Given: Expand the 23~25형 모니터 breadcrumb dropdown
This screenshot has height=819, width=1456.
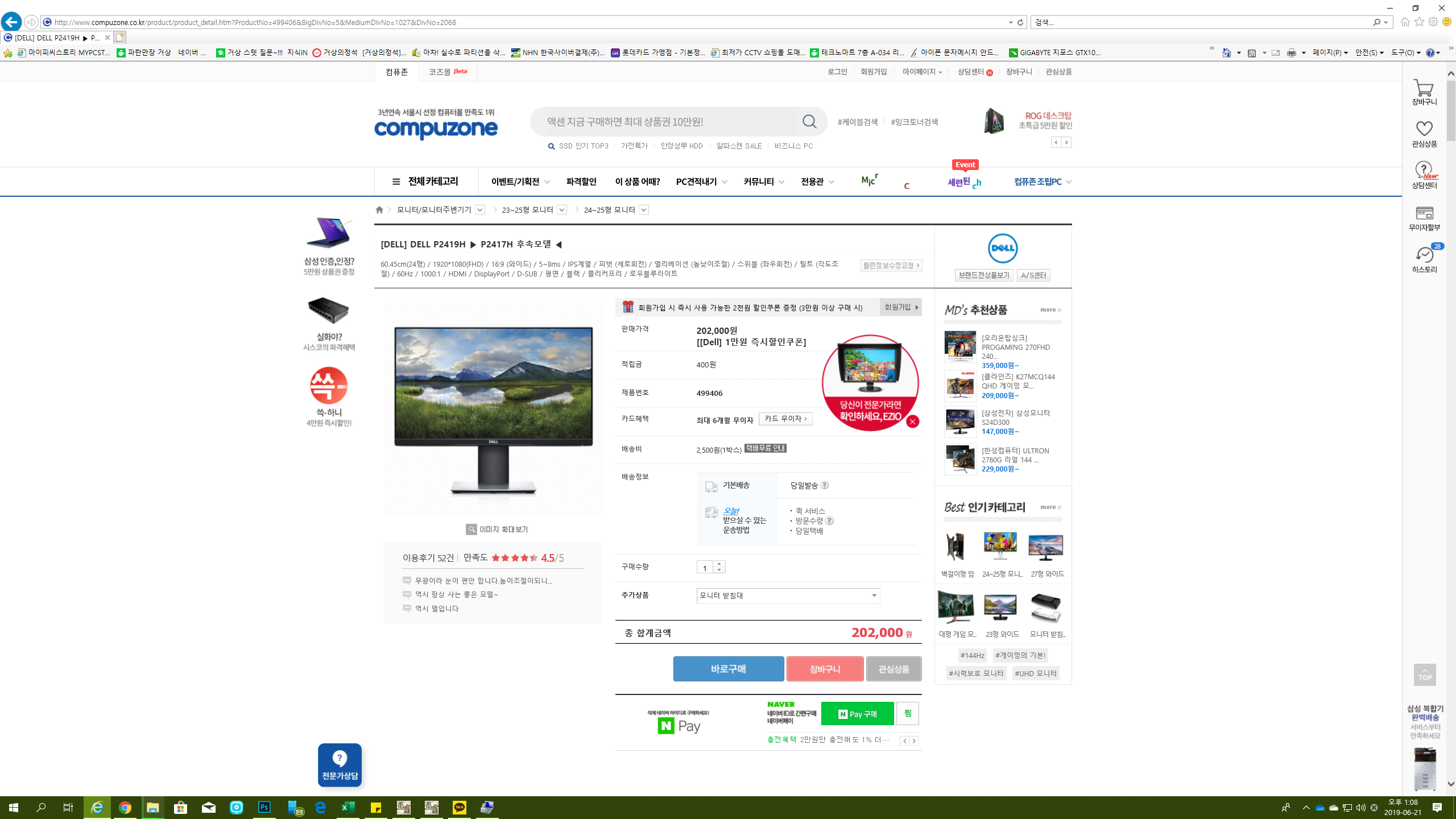Looking at the screenshot, I should point(562,210).
